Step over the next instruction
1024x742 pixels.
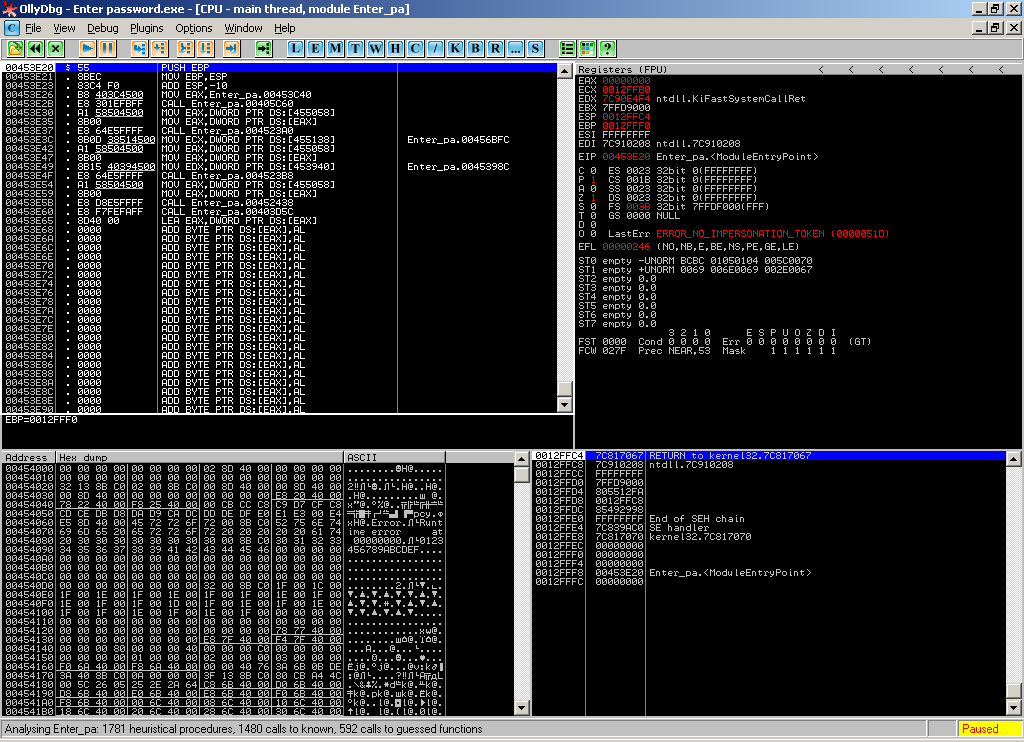(x=159, y=48)
